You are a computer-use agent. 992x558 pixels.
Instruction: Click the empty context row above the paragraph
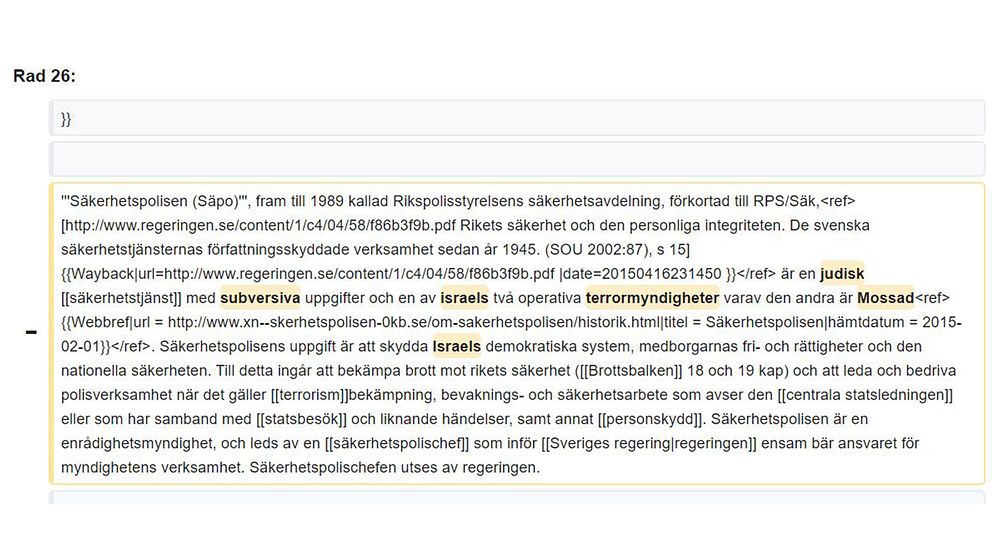[516, 159]
